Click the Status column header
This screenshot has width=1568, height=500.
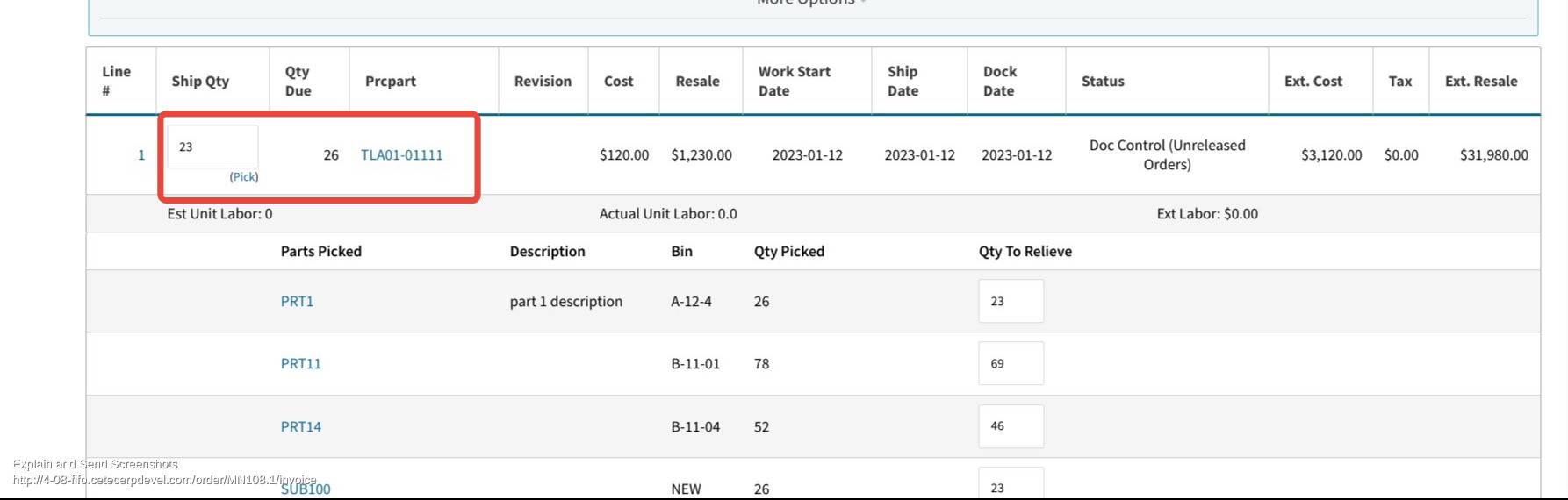tap(1103, 81)
